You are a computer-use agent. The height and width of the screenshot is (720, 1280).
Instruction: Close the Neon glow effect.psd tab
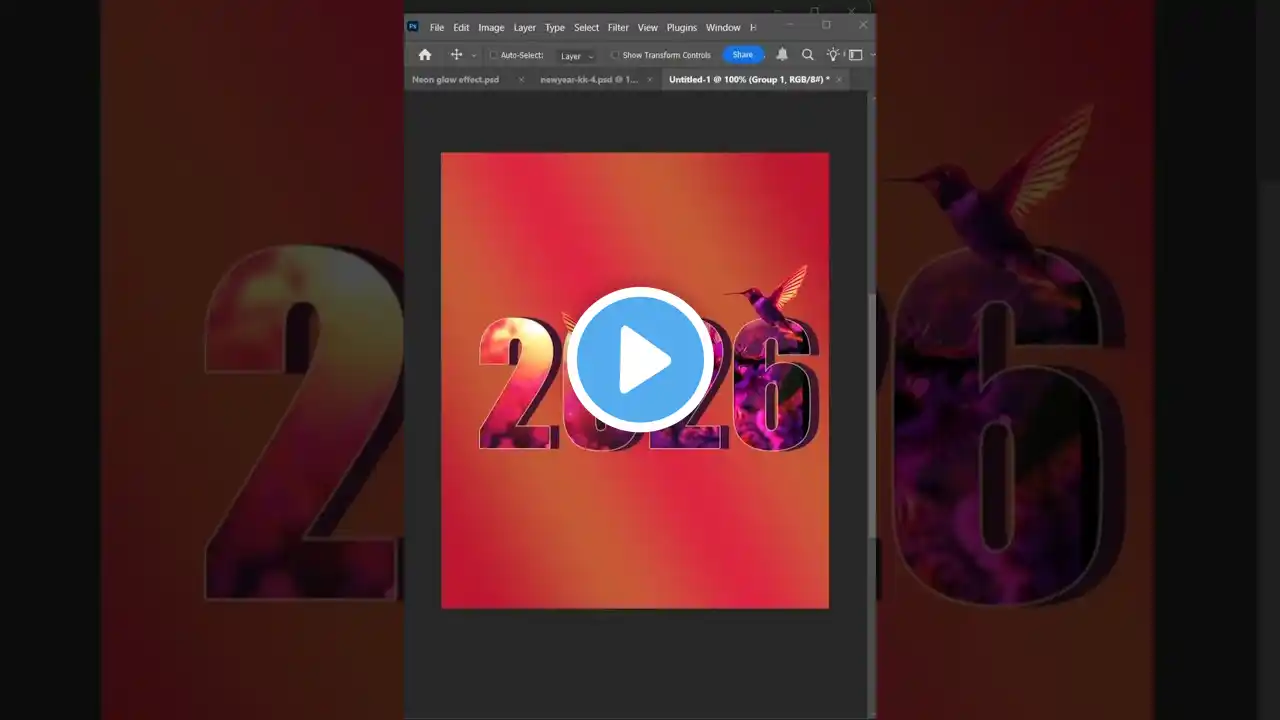pyautogui.click(x=521, y=80)
